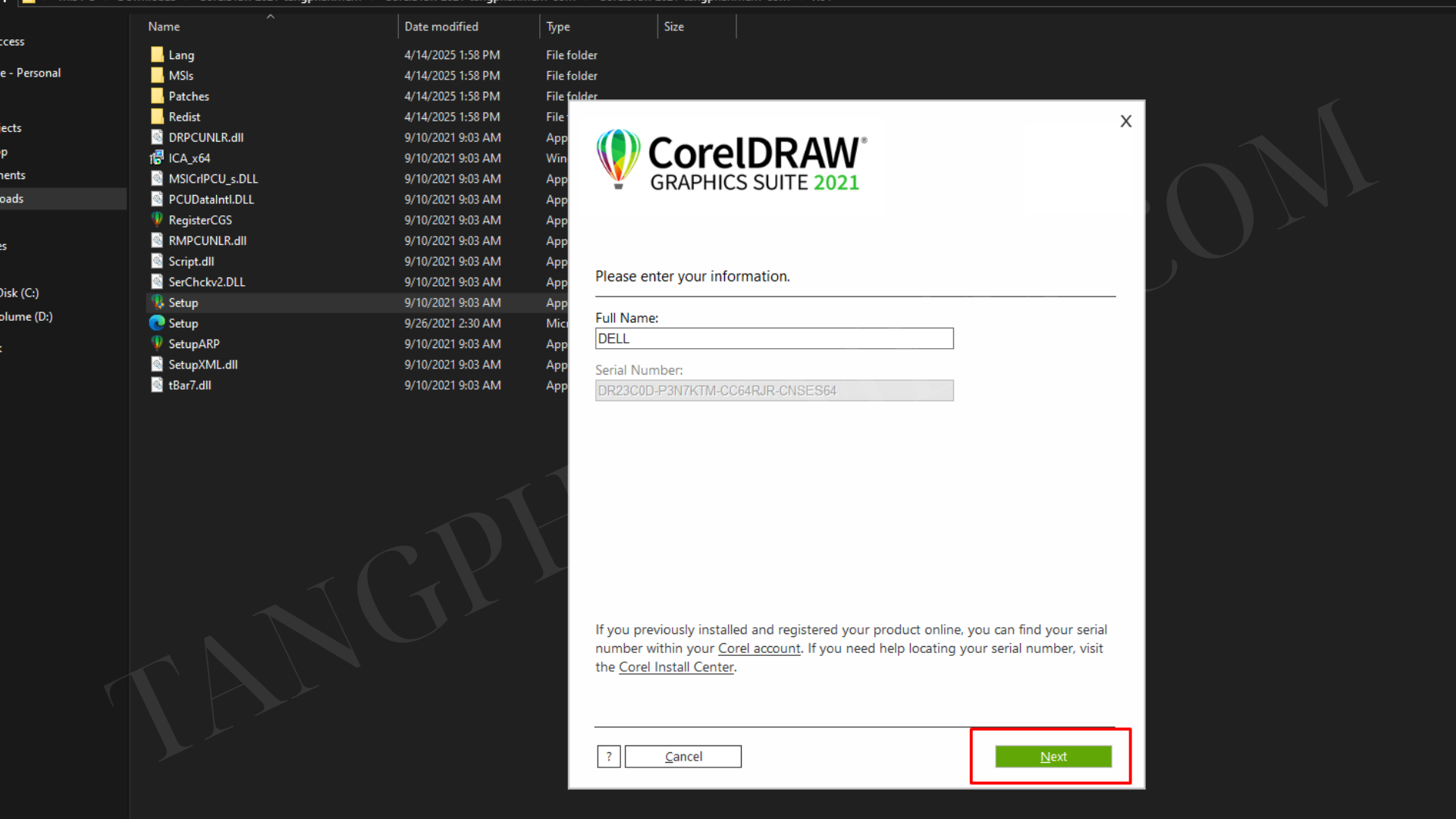Select Disk (C:) in navigation pane
Viewport: 1456px width, 819px height.
(x=20, y=293)
